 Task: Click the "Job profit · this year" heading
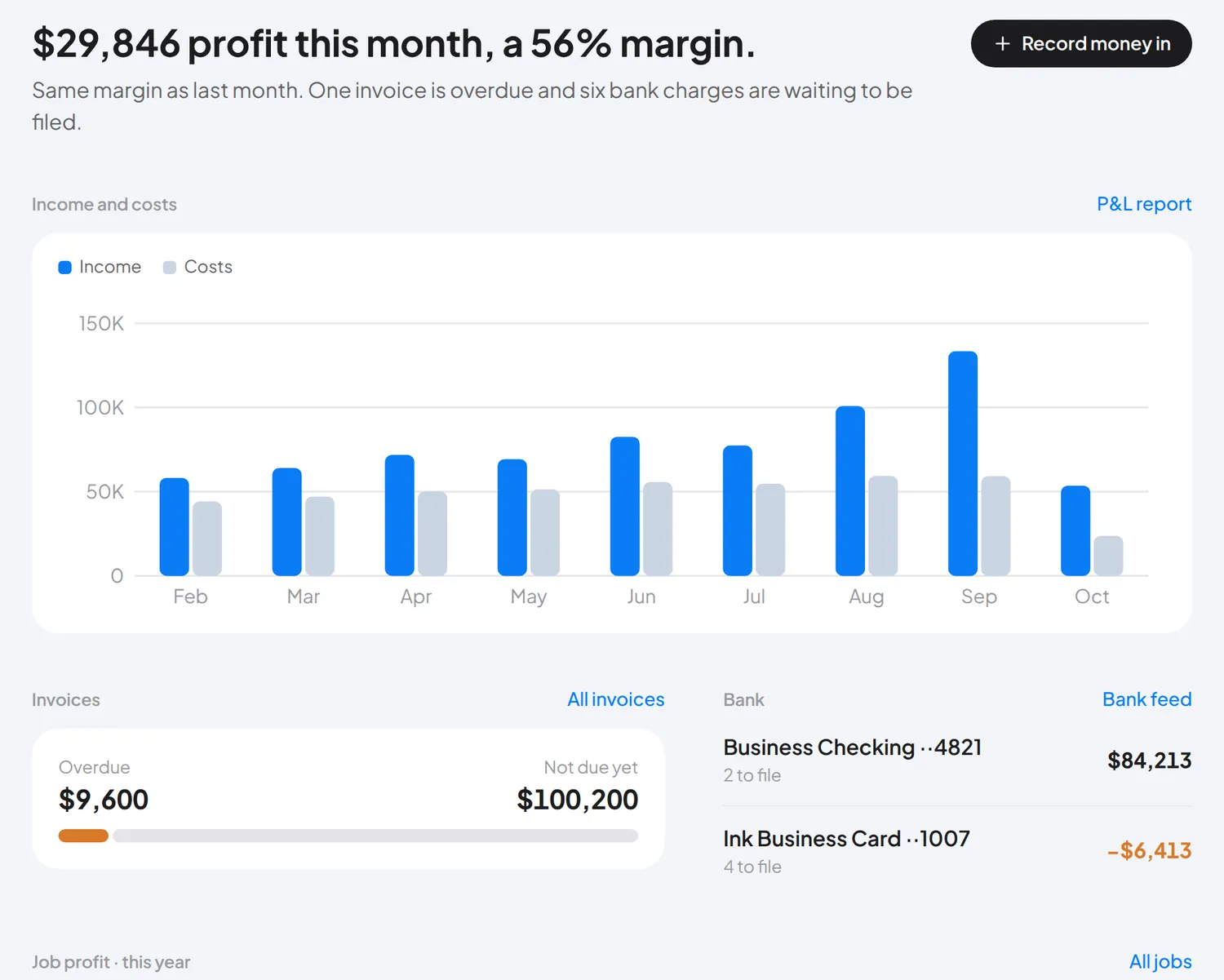[x=111, y=963]
